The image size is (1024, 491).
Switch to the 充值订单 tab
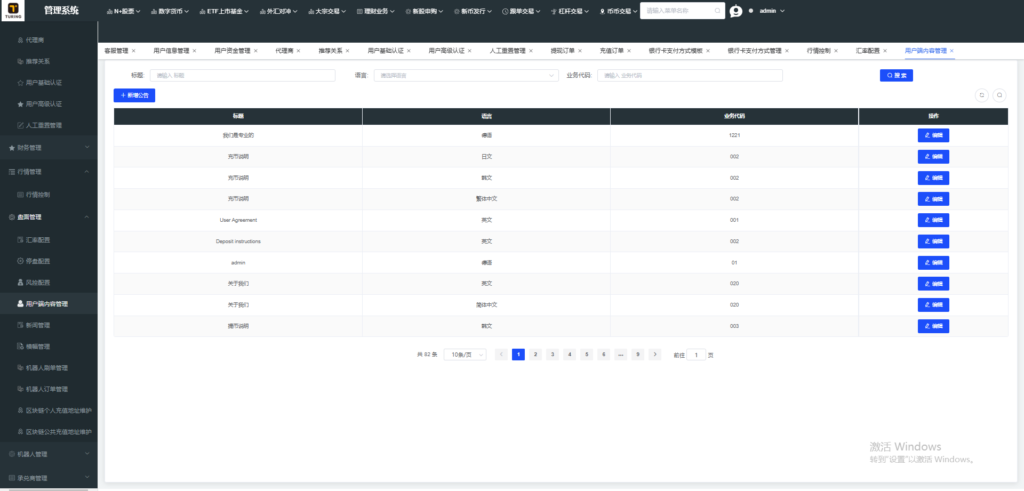pos(611,50)
